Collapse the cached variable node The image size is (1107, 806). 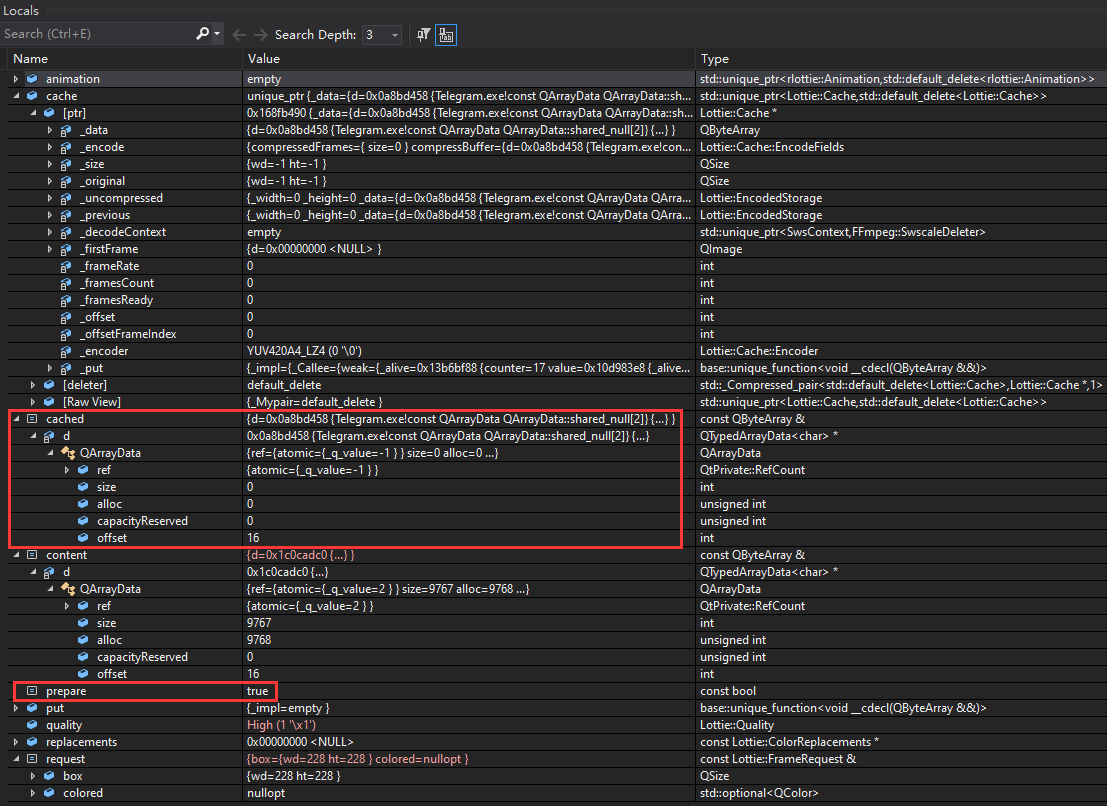point(16,419)
